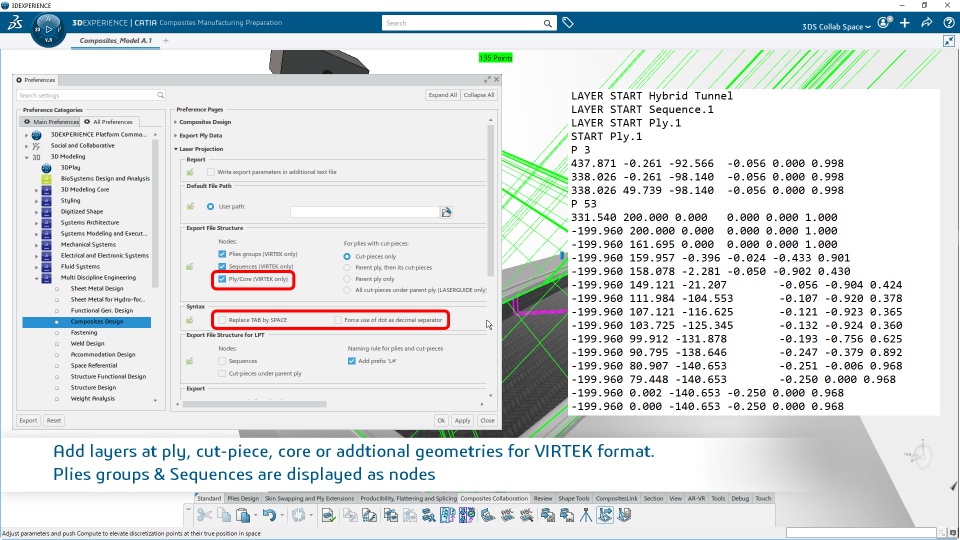Expand 3DEXPERIENCE Platform Common tree node
The width and height of the screenshot is (960, 540).
point(26,135)
